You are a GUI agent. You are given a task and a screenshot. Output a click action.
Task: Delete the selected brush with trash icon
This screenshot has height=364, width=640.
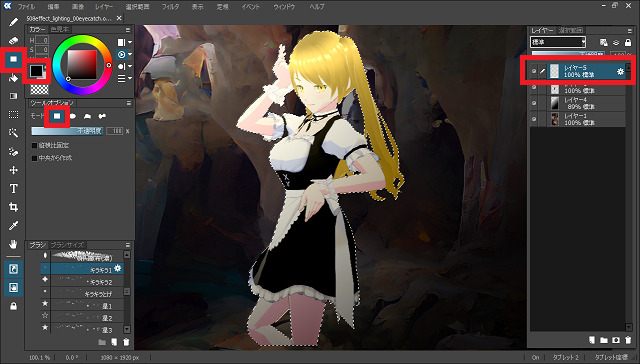coord(126,342)
